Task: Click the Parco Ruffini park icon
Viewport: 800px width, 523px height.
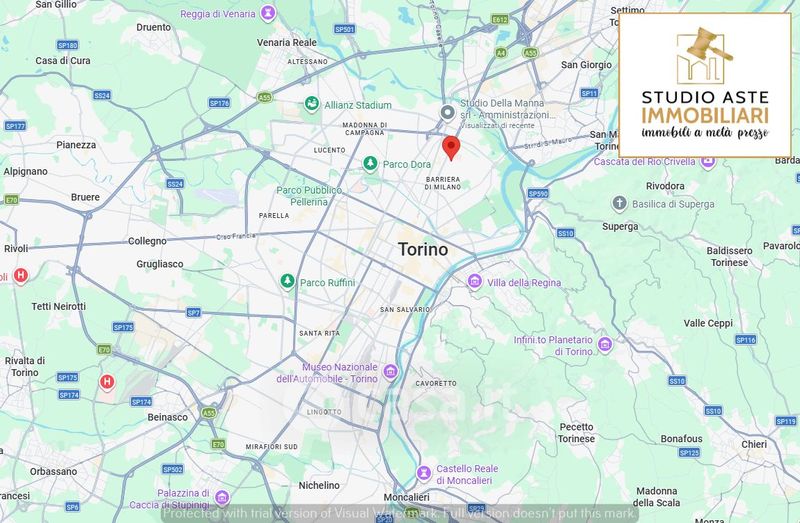Action: tap(287, 282)
